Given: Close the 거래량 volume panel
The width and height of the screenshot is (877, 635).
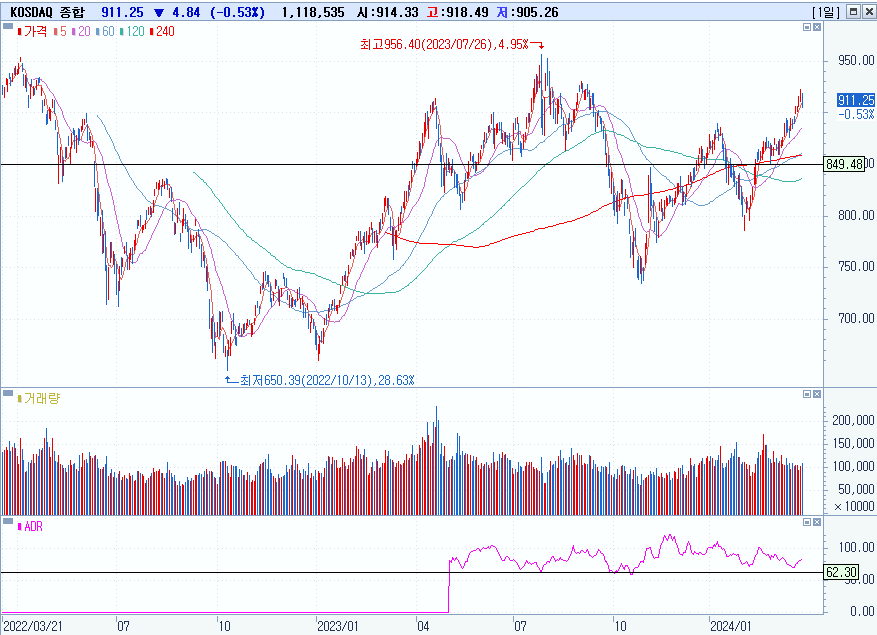Looking at the screenshot, I should [817, 394].
